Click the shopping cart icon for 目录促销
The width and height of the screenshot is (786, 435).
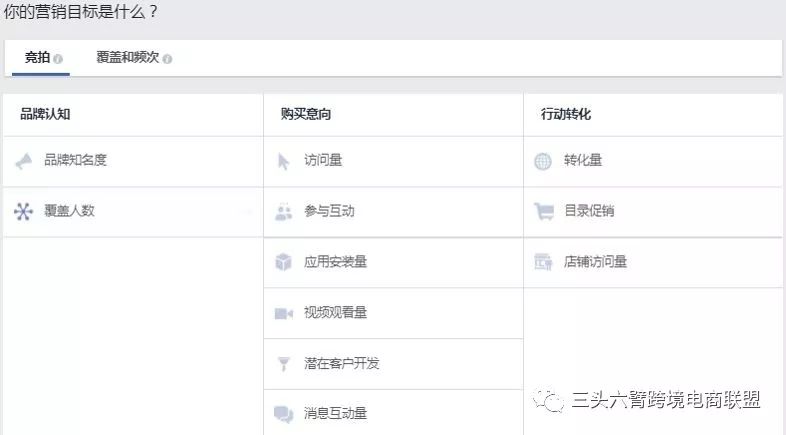544,211
